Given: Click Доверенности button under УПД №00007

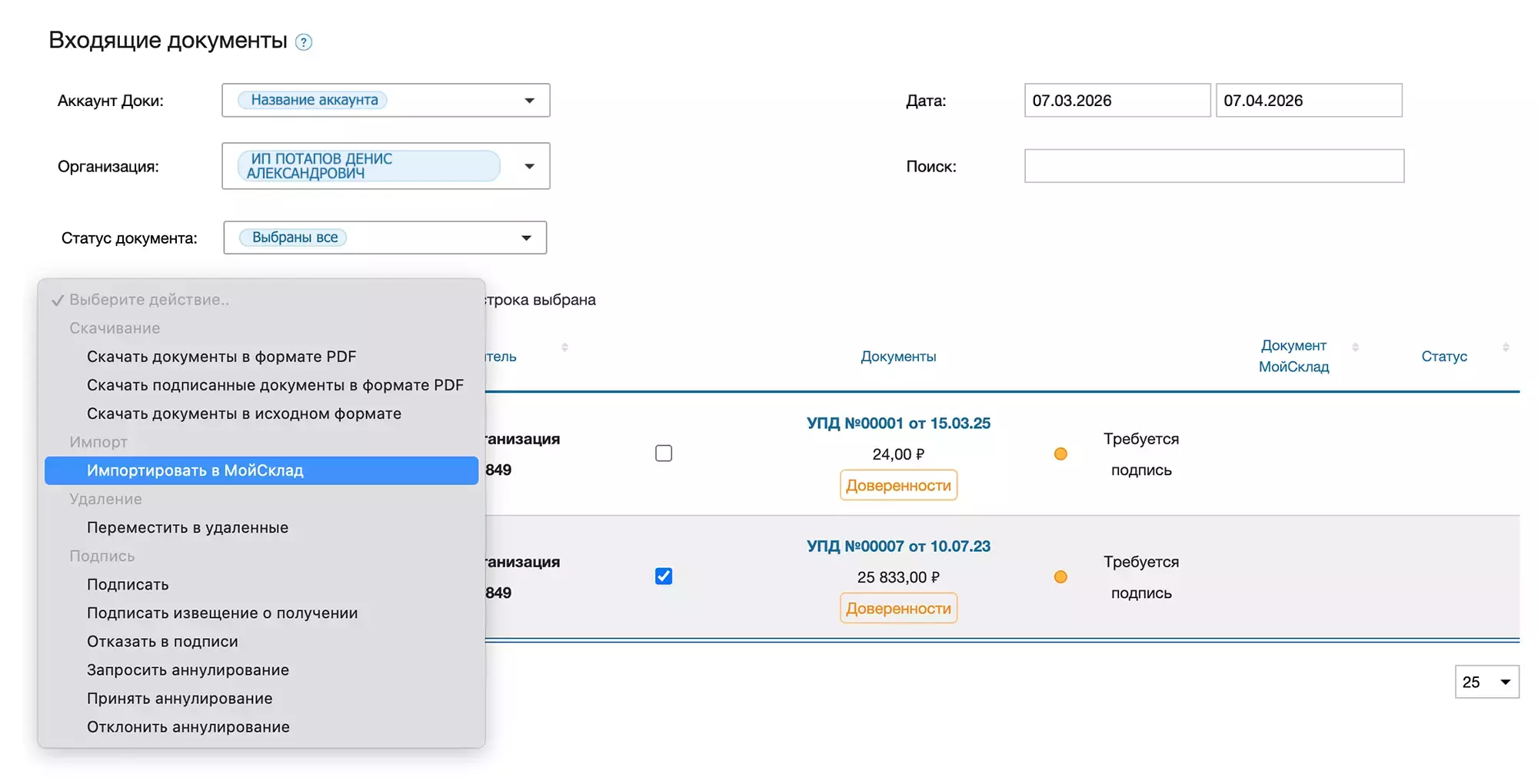Looking at the screenshot, I should [x=898, y=608].
